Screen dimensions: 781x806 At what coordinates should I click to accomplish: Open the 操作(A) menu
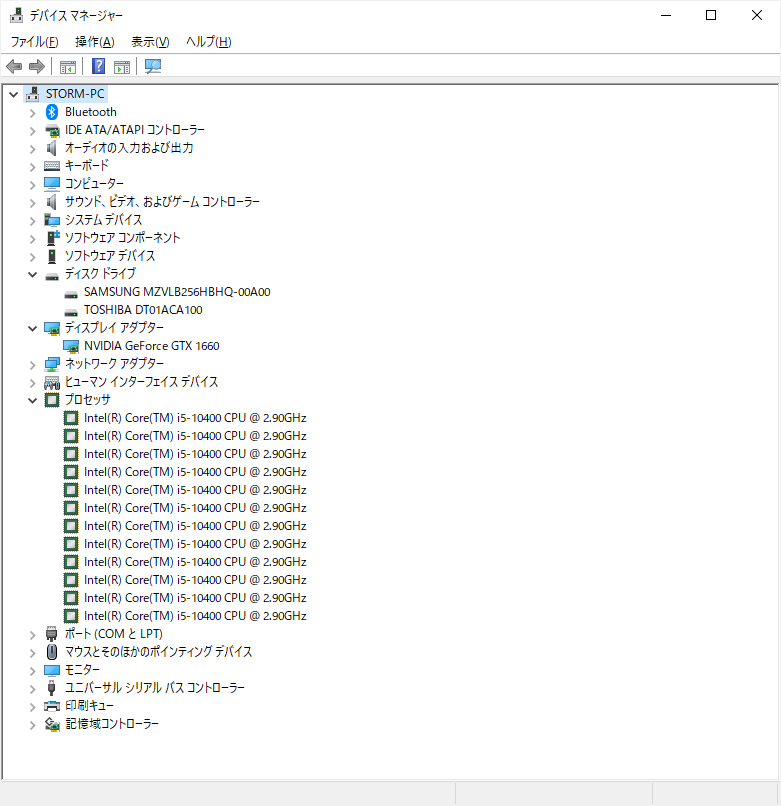click(x=95, y=42)
